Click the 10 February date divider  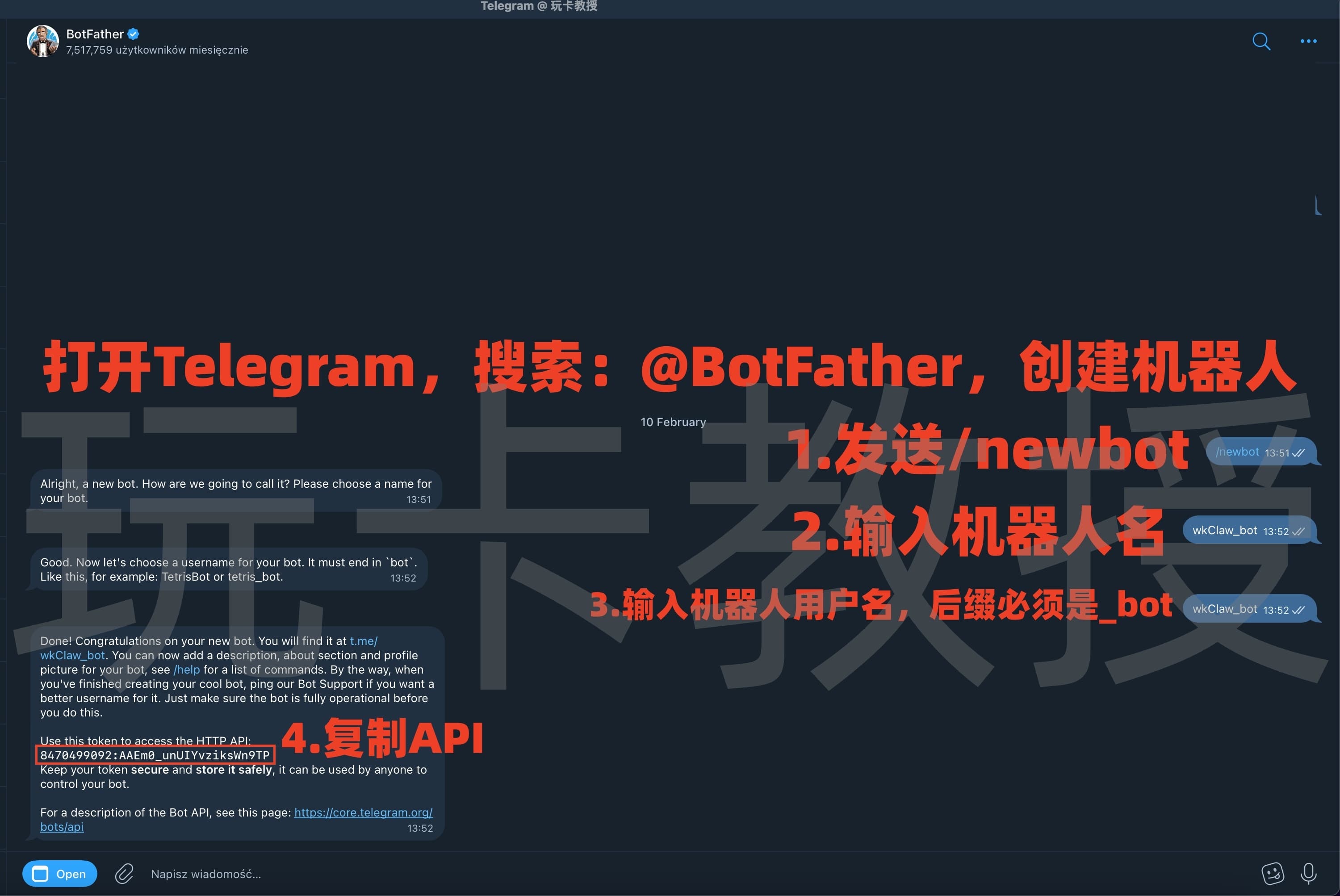[673, 422]
